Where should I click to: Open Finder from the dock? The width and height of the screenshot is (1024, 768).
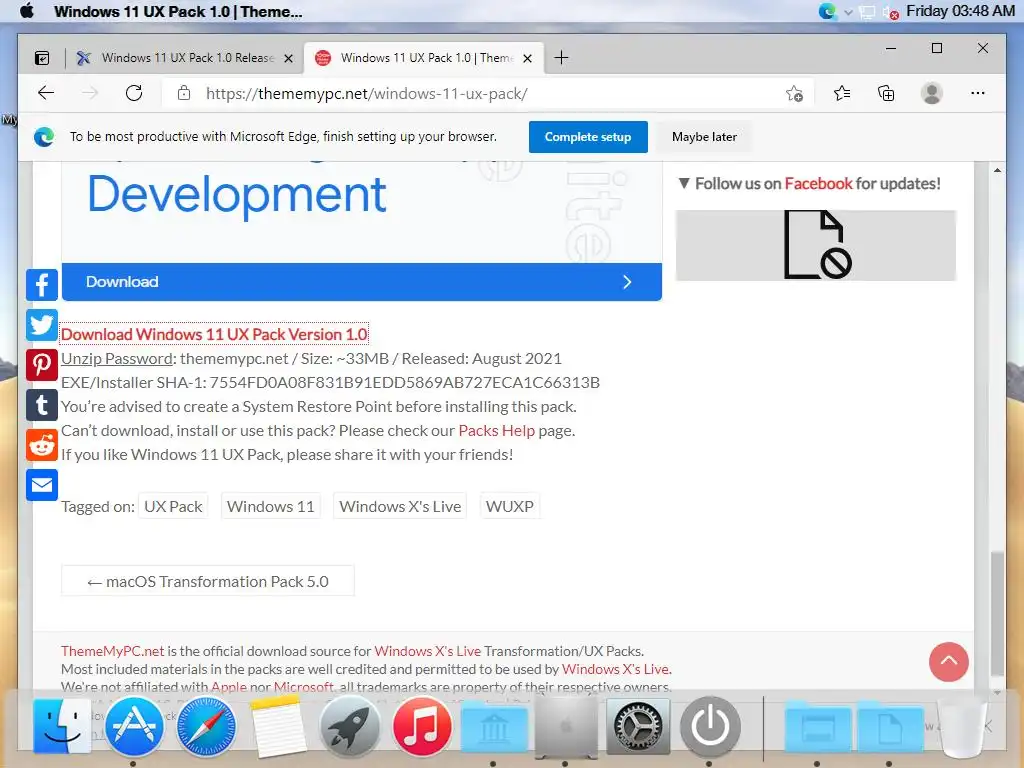click(61, 728)
